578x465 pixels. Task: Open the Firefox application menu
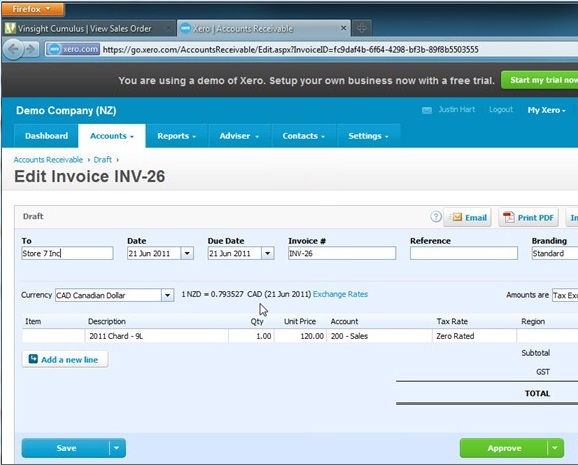point(33,9)
